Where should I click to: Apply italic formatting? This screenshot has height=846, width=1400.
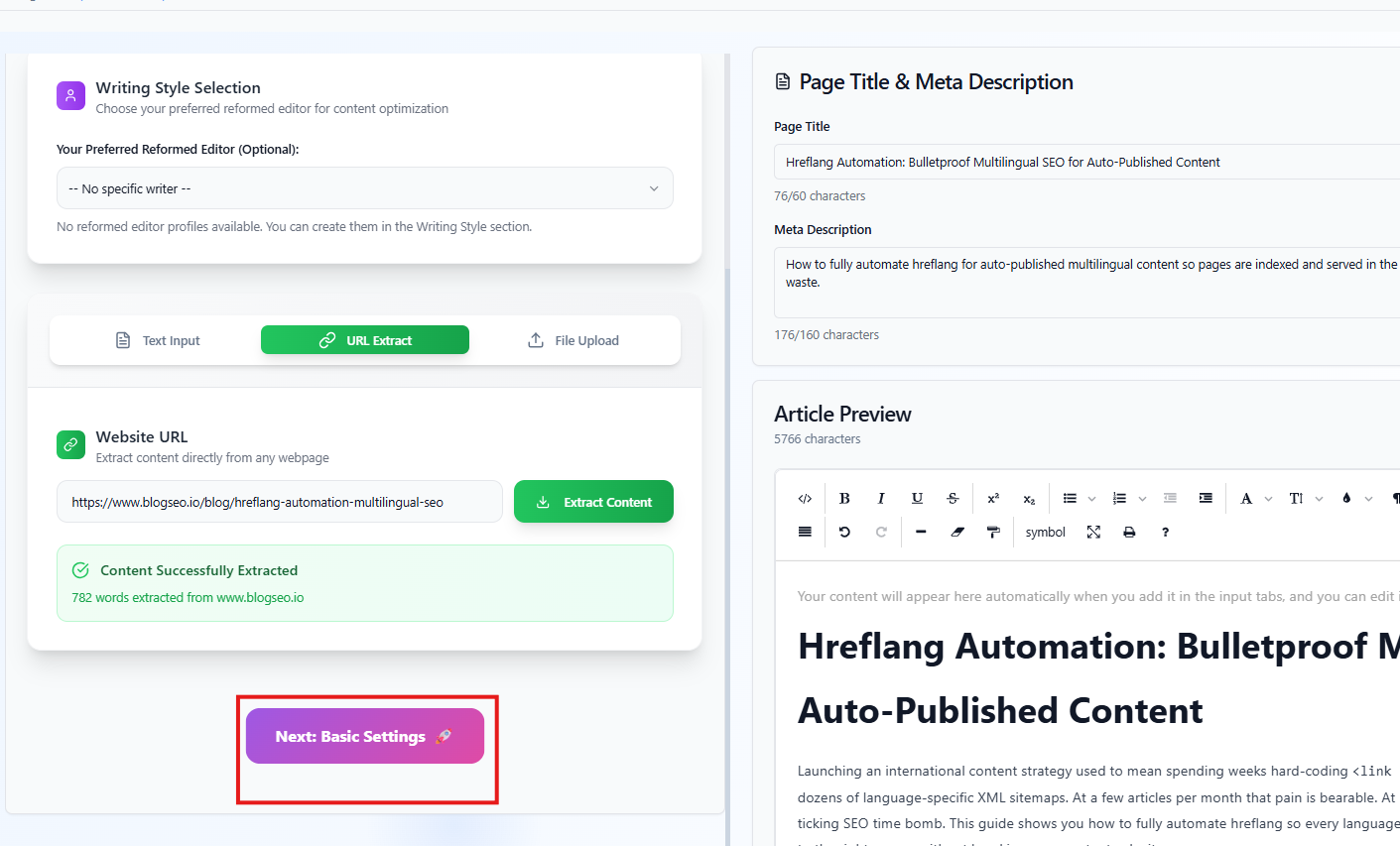881,499
